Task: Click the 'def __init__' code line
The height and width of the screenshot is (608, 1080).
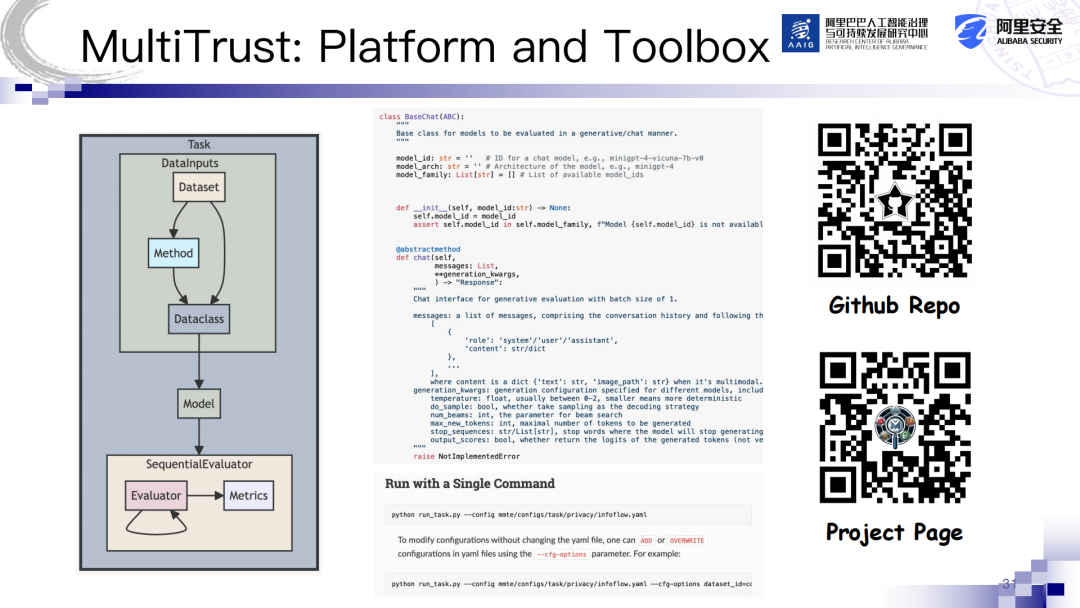Action: (483, 208)
